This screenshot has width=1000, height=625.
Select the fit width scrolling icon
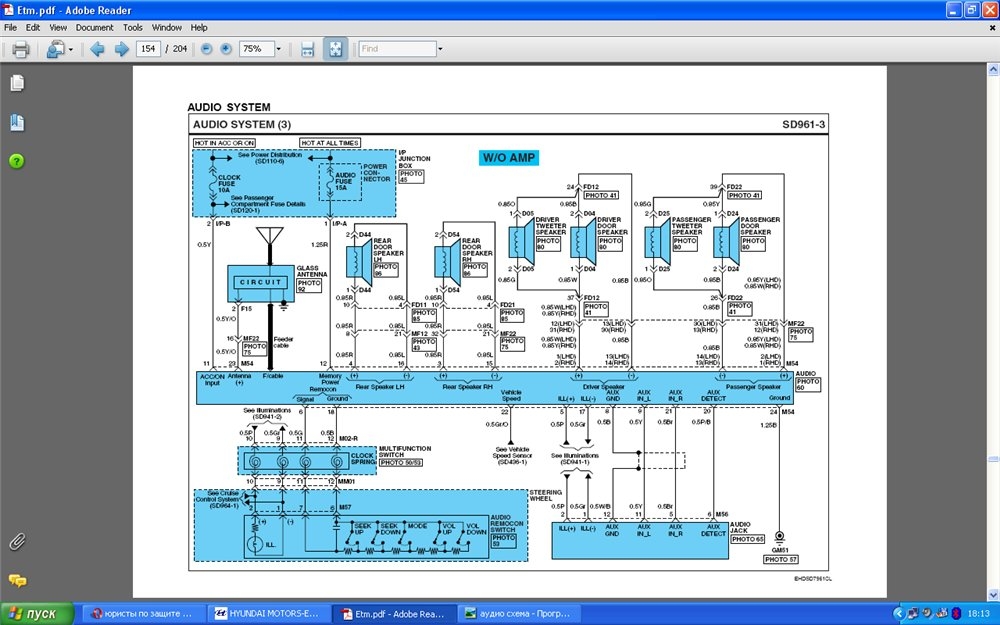[308, 49]
